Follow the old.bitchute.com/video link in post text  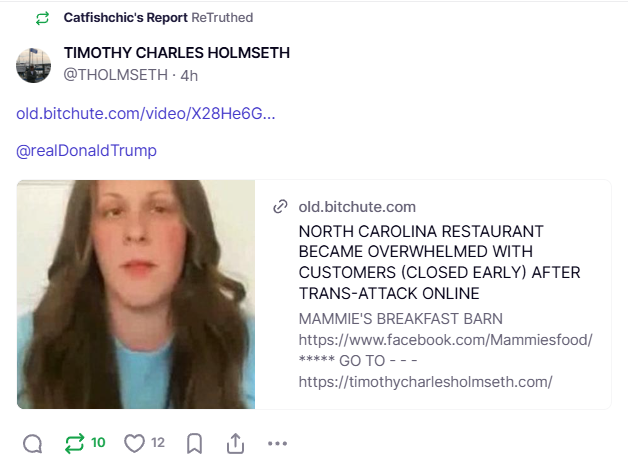145,114
